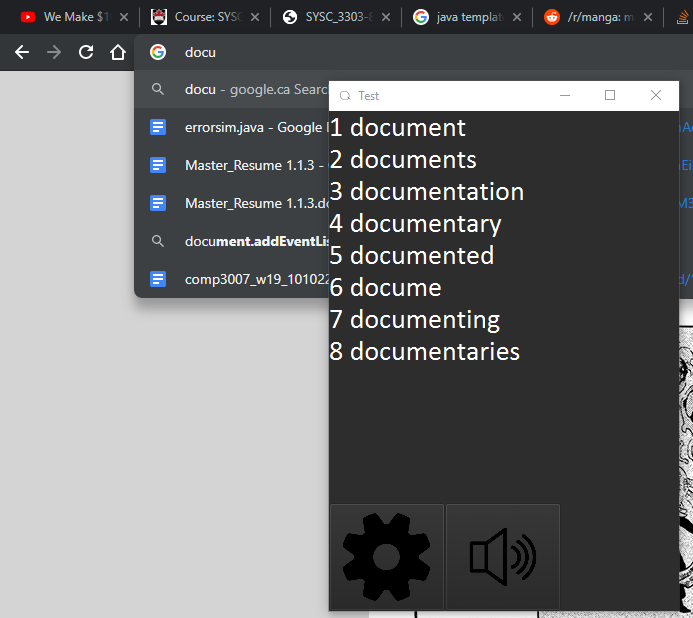
Task: Choose suggestion '3 documentation'
Action: (427, 191)
